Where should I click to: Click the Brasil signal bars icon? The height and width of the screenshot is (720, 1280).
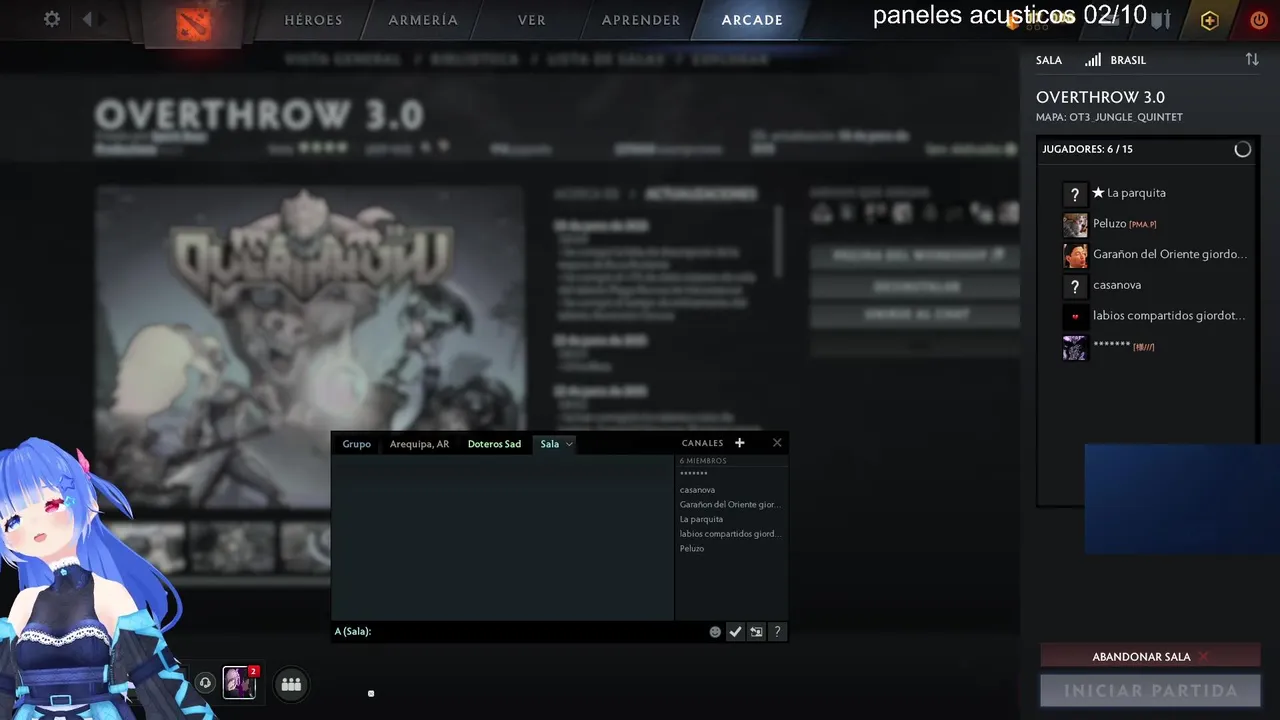(1093, 60)
